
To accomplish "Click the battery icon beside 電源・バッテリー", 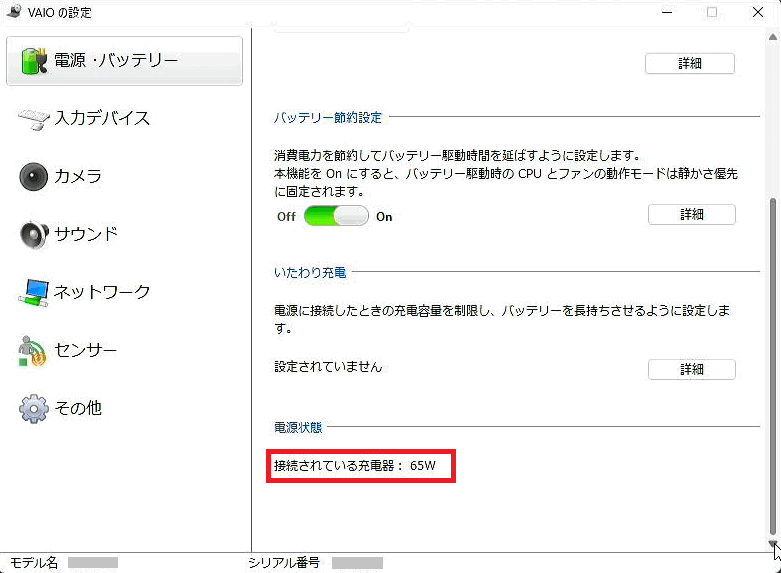I will [34, 61].
